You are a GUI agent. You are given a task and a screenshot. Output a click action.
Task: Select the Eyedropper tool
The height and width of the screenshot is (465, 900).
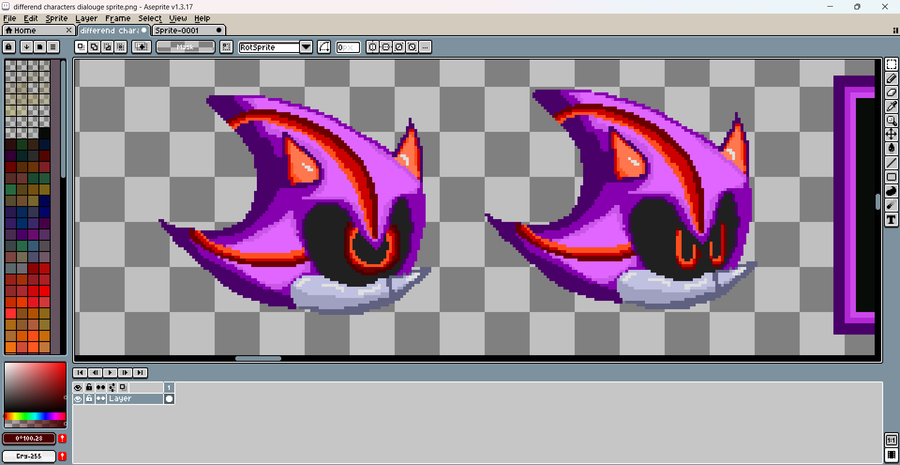click(x=891, y=106)
